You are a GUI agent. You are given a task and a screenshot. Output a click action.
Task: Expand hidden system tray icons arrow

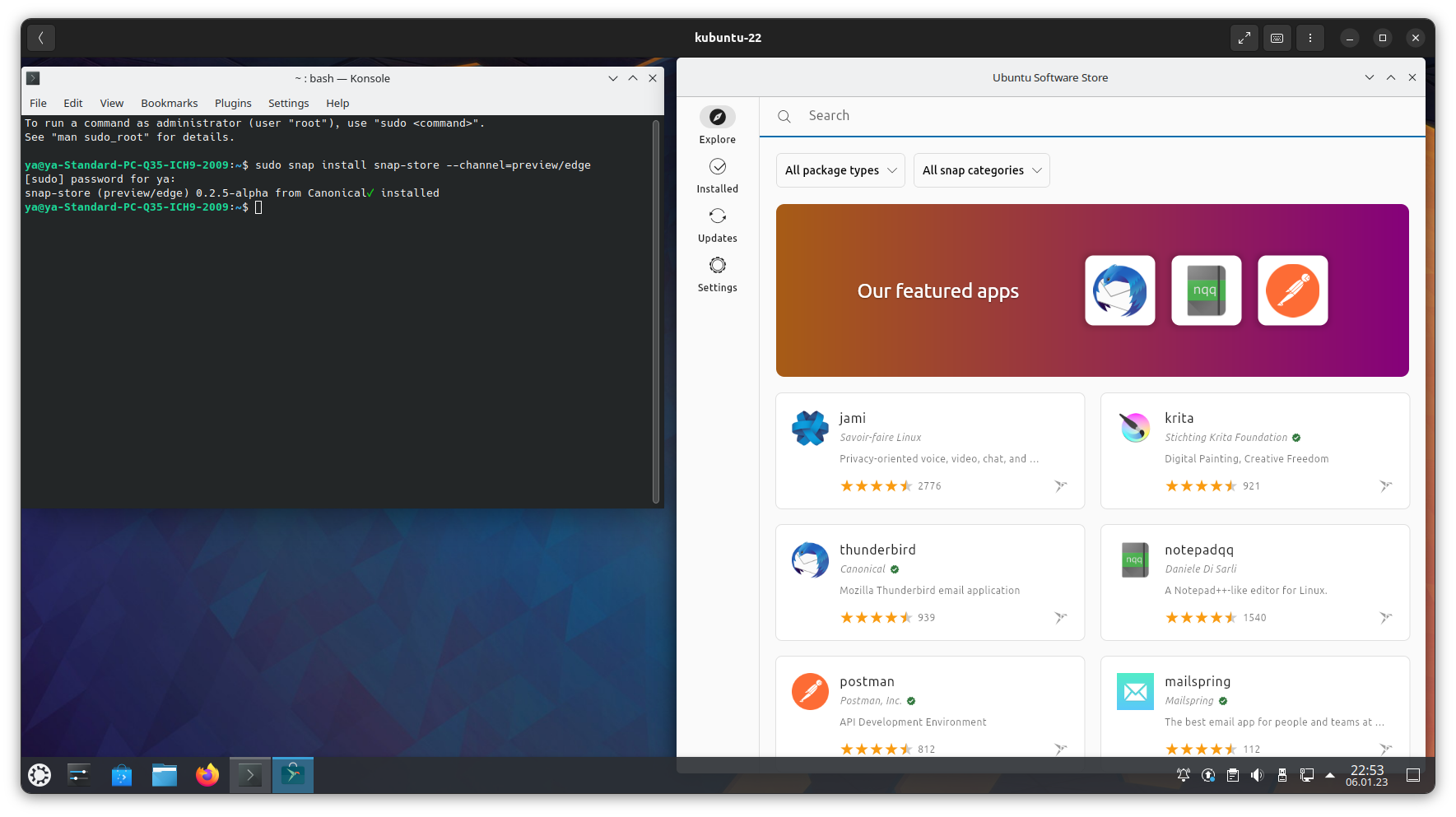[x=1330, y=775]
